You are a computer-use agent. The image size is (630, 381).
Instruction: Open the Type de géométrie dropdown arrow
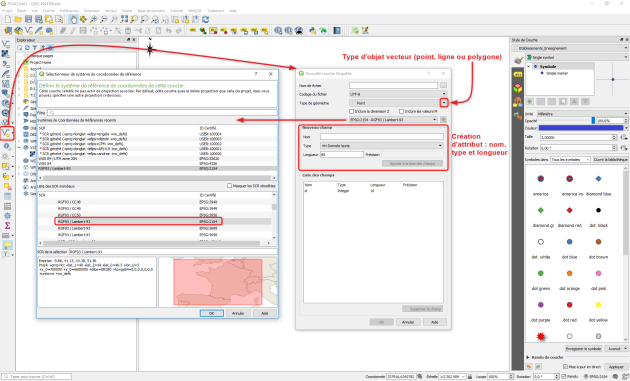click(444, 103)
